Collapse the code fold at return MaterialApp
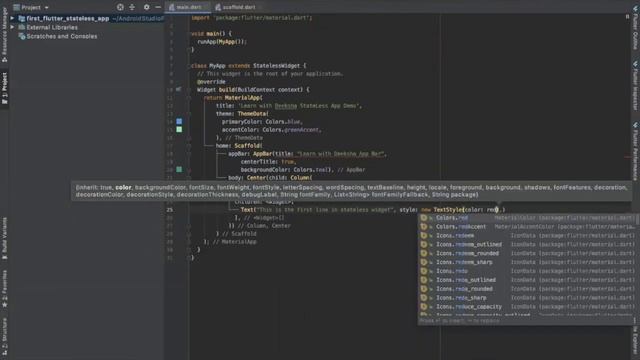This screenshot has height=360, width=640. [189, 98]
